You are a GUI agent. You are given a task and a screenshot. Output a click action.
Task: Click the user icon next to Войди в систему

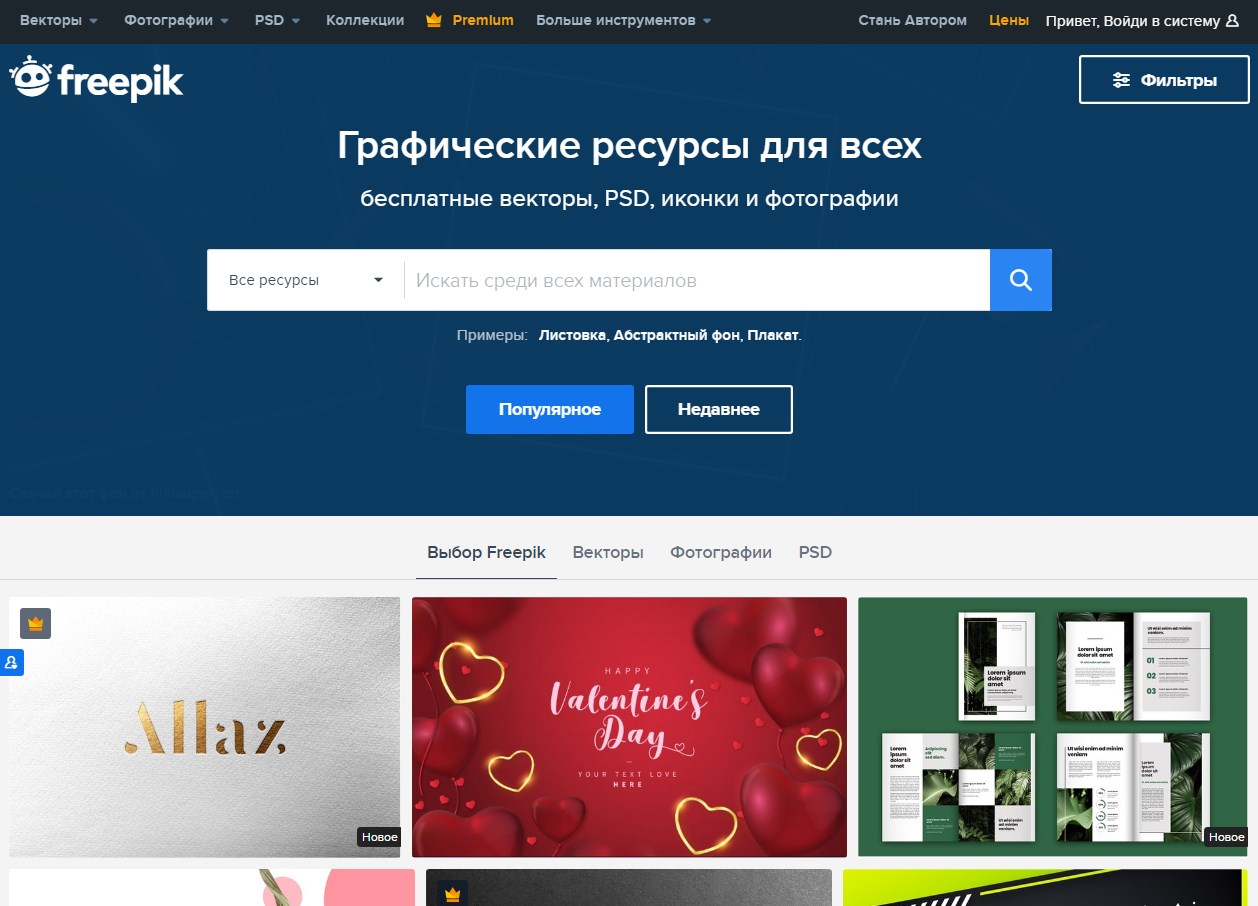click(x=1232, y=20)
